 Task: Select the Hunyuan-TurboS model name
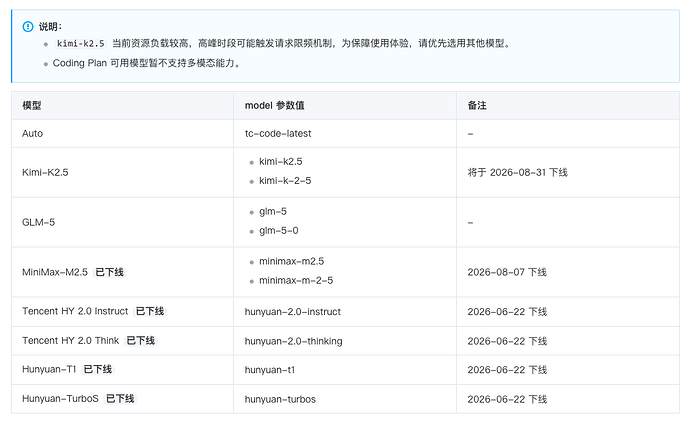pos(60,399)
